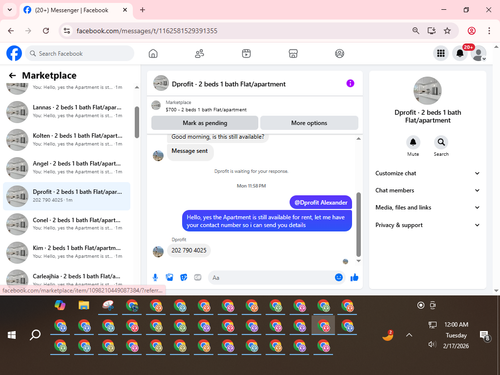Click the conversation list scrollbar

tap(137, 122)
